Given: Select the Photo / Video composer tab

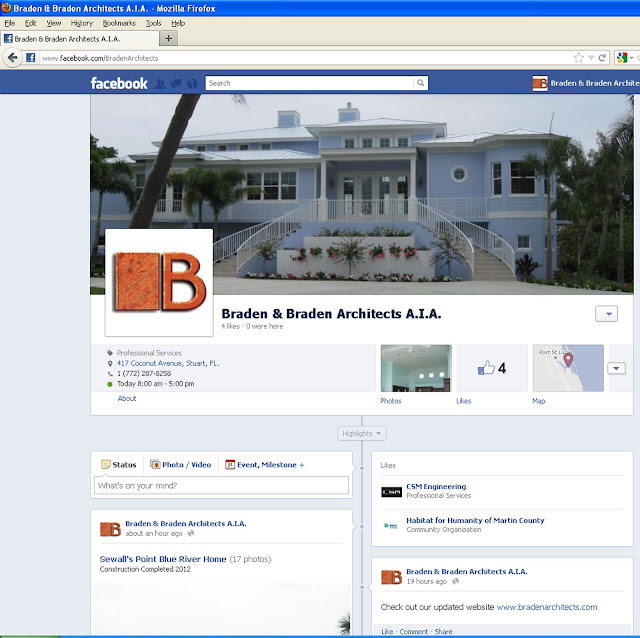Looking at the screenshot, I should tap(181, 465).
